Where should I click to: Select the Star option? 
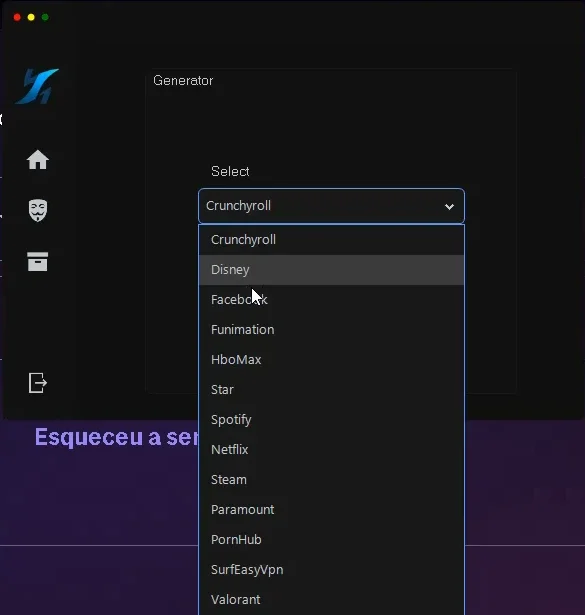331,390
